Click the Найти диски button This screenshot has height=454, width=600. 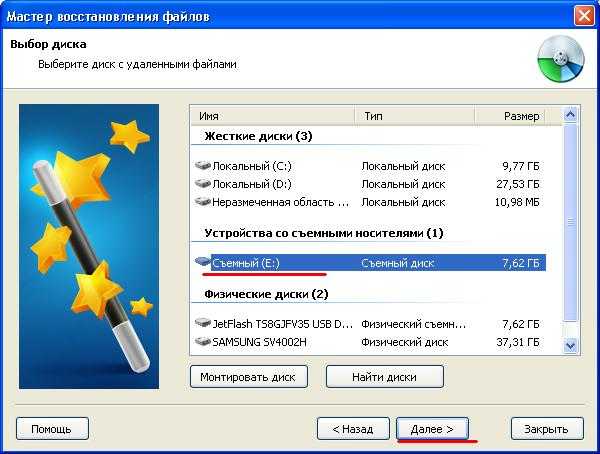point(385,377)
